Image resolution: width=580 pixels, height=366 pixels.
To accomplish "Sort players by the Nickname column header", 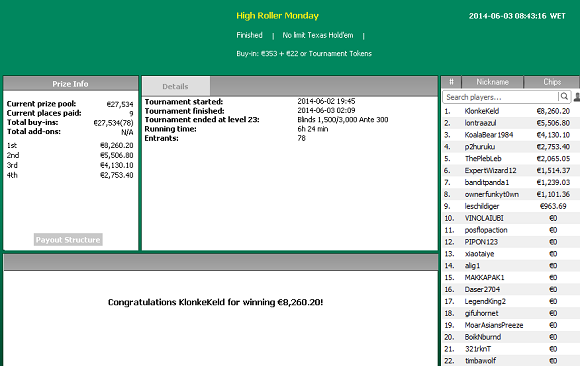I will (x=492, y=82).
